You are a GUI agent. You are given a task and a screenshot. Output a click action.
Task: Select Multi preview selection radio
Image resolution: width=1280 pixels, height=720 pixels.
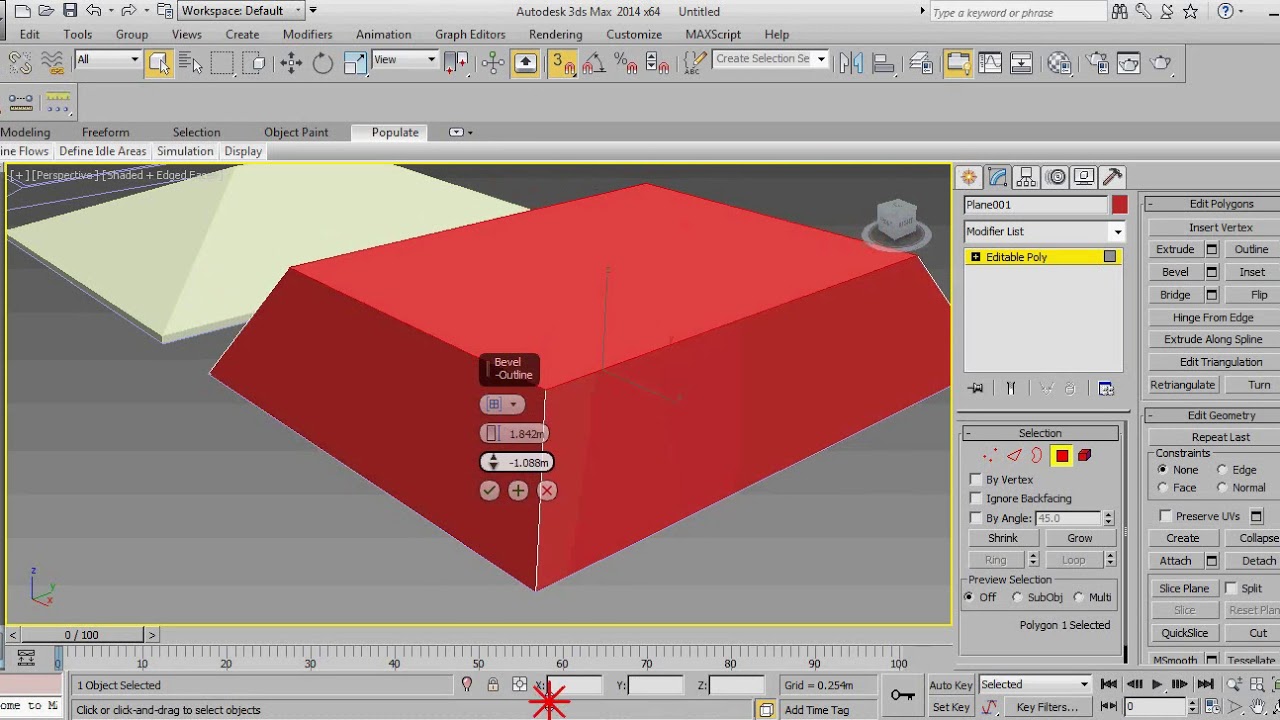(x=1078, y=597)
